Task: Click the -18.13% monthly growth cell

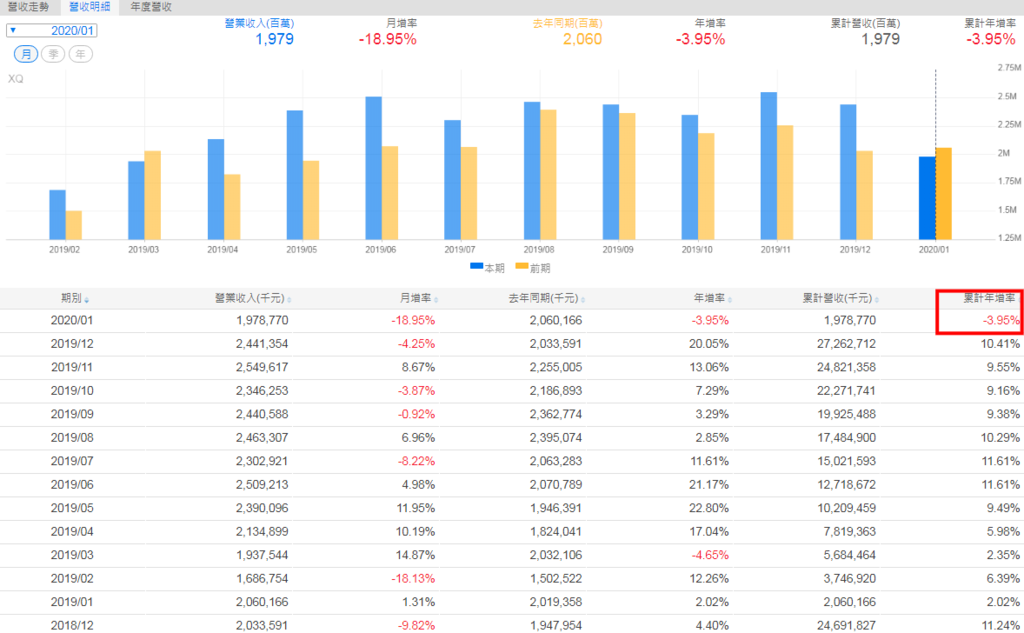Action: (413, 579)
